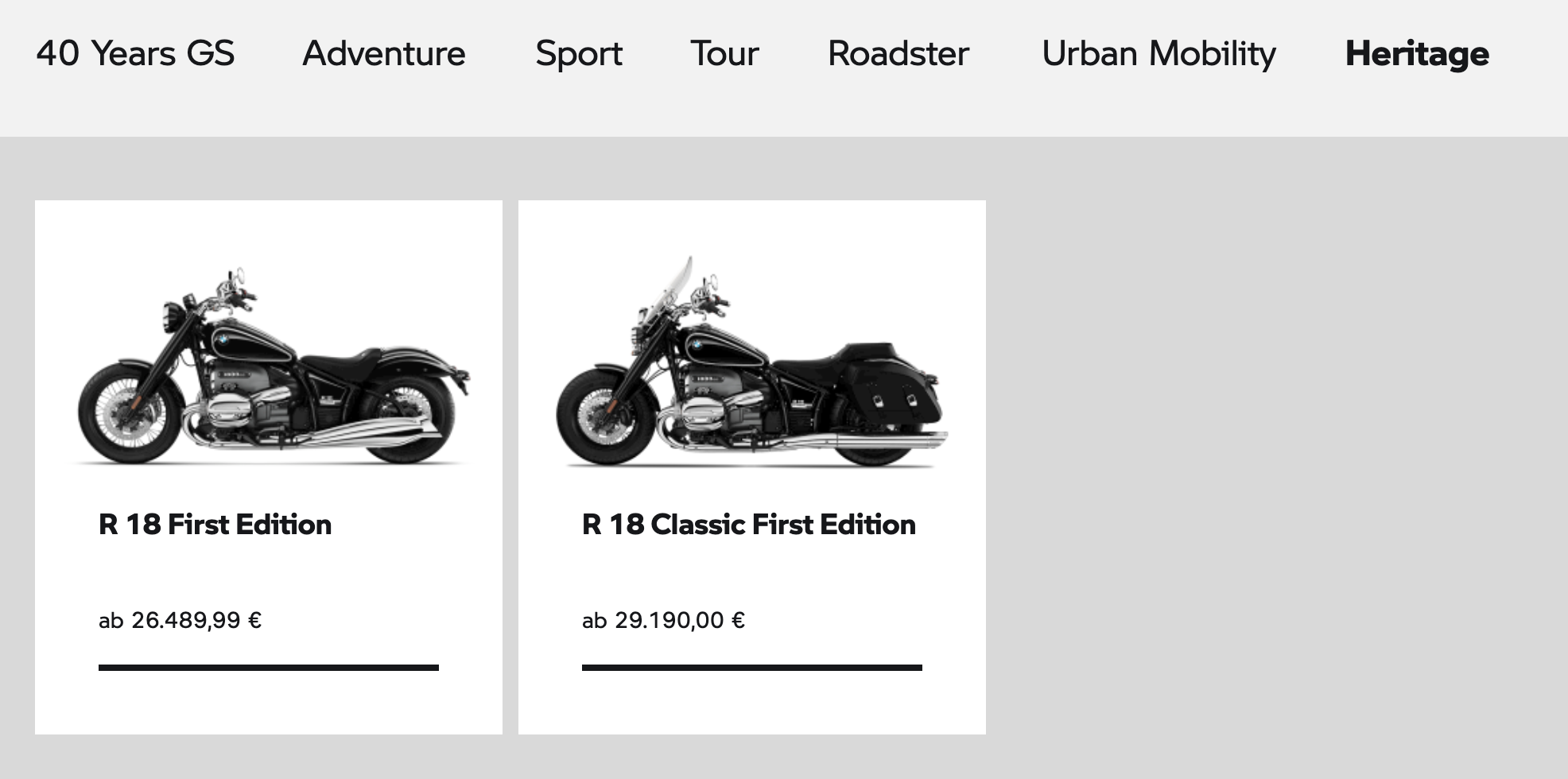Click the BMW logo on the R 18 First Edition tank
The width and height of the screenshot is (1568, 779).
coord(223,341)
